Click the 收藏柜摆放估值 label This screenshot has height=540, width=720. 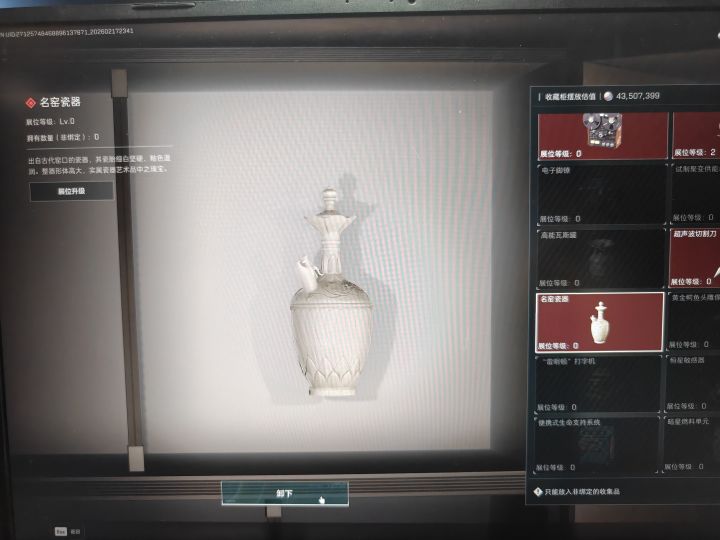[570, 97]
